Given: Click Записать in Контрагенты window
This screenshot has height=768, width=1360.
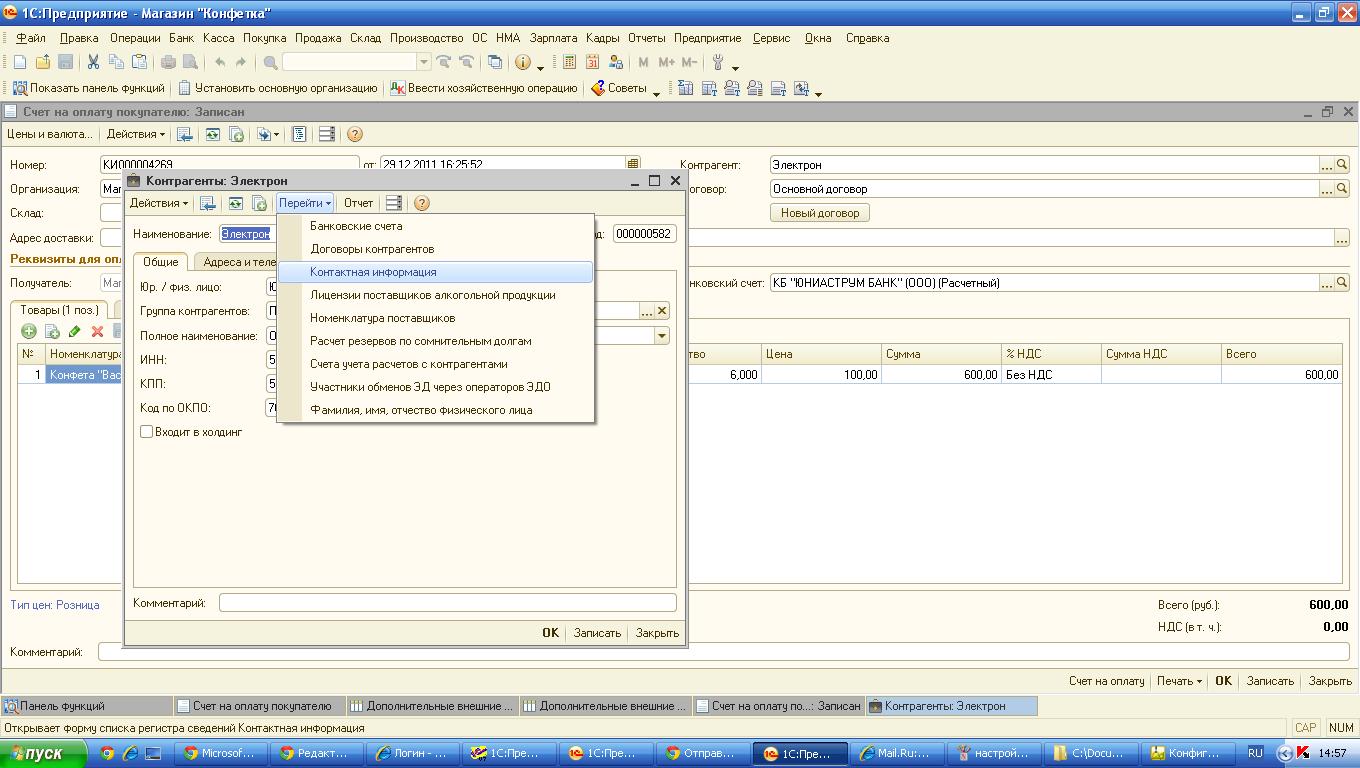Looking at the screenshot, I should (597, 633).
